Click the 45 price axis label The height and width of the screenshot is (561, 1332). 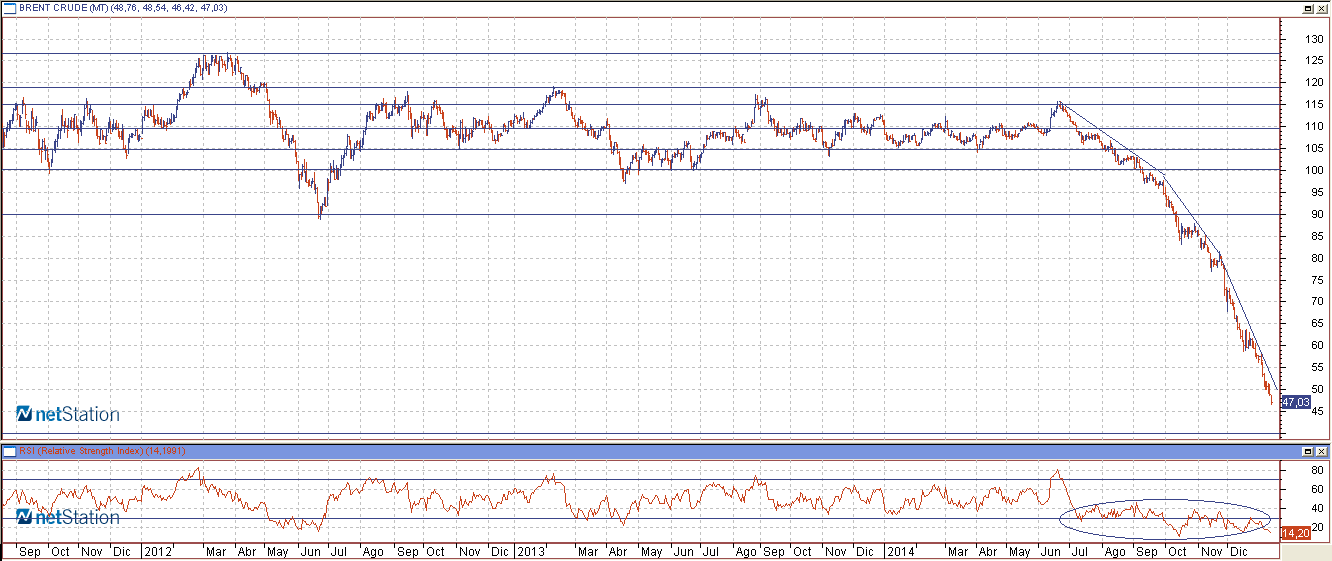[x=1317, y=412]
